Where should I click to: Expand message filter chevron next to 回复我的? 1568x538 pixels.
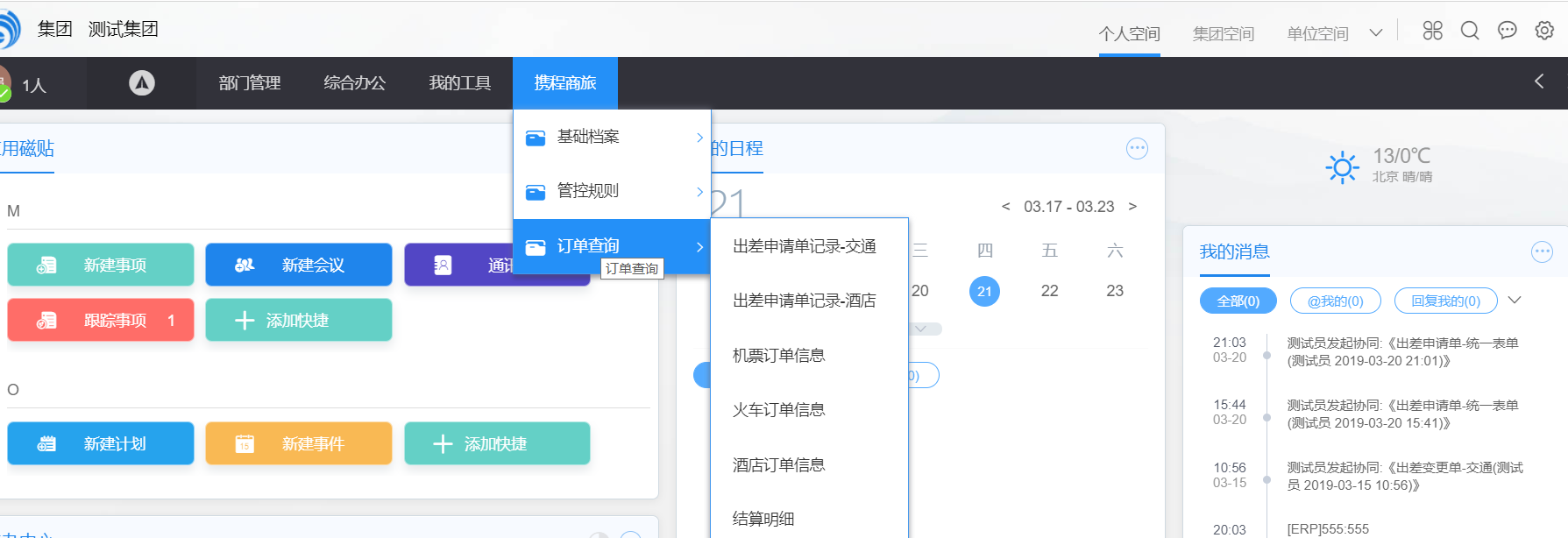(1515, 301)
